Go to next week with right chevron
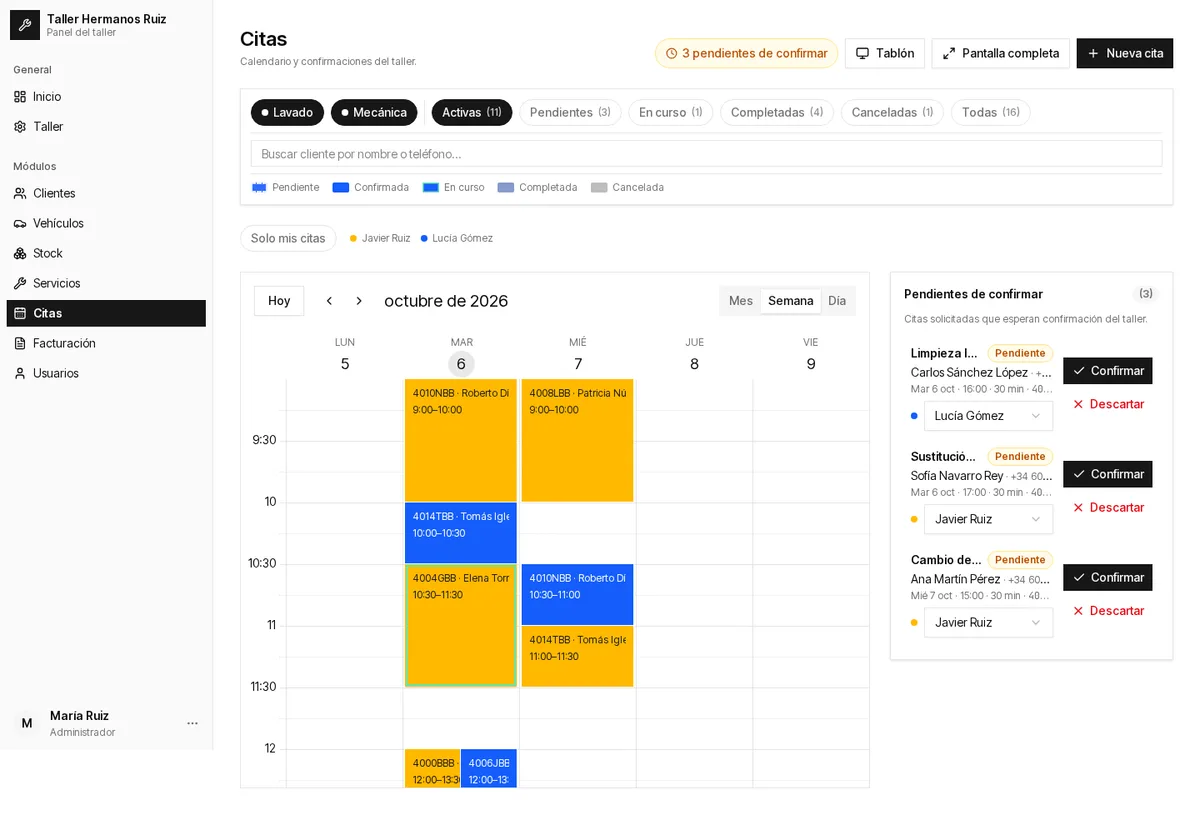The width and height of the screenshot is (1200, 815). [x=359, y=301]
